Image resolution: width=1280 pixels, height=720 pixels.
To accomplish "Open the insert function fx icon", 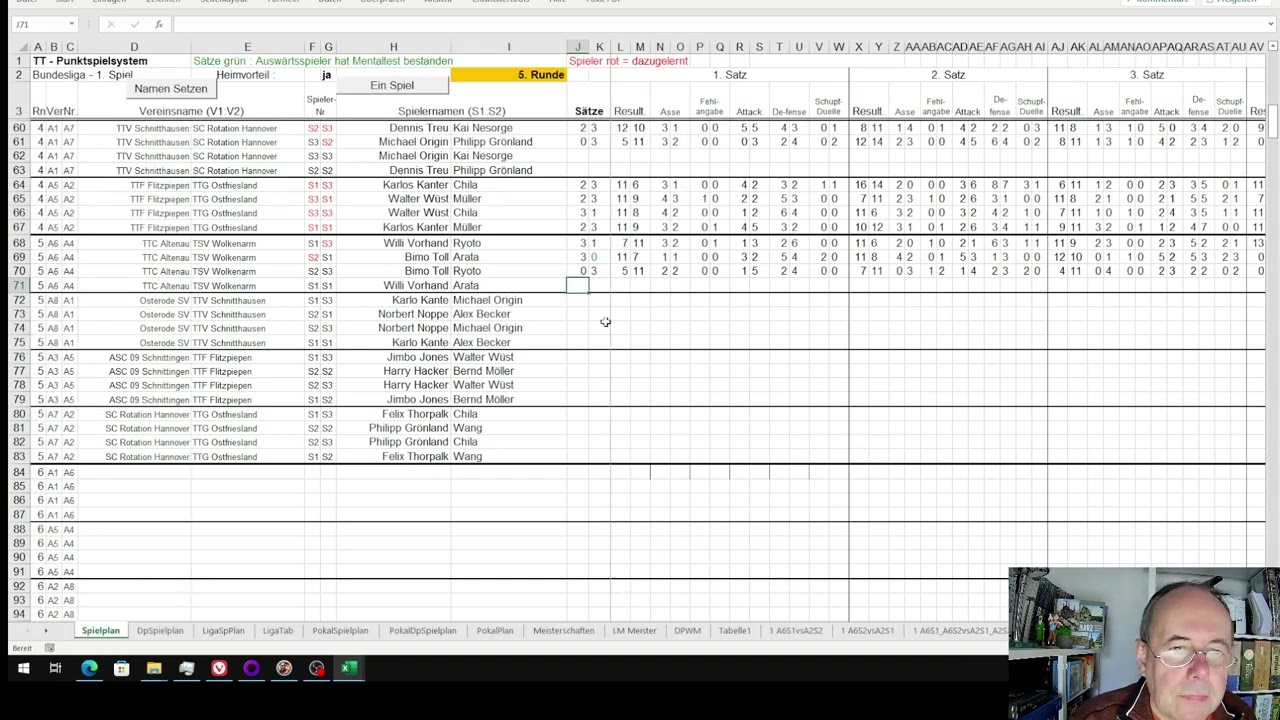I will click(159, 24).
